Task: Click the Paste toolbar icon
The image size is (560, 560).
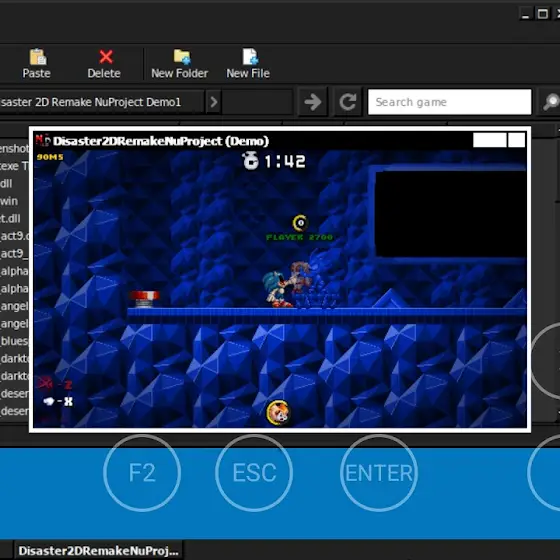Action: coord(37,64)
